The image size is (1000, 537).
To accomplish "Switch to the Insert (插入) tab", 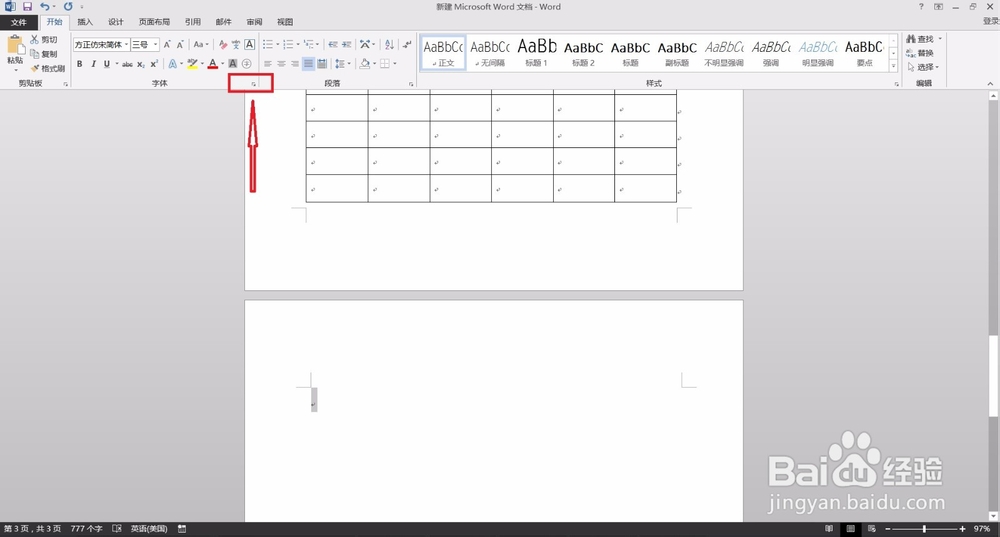I will pos(85,22).
